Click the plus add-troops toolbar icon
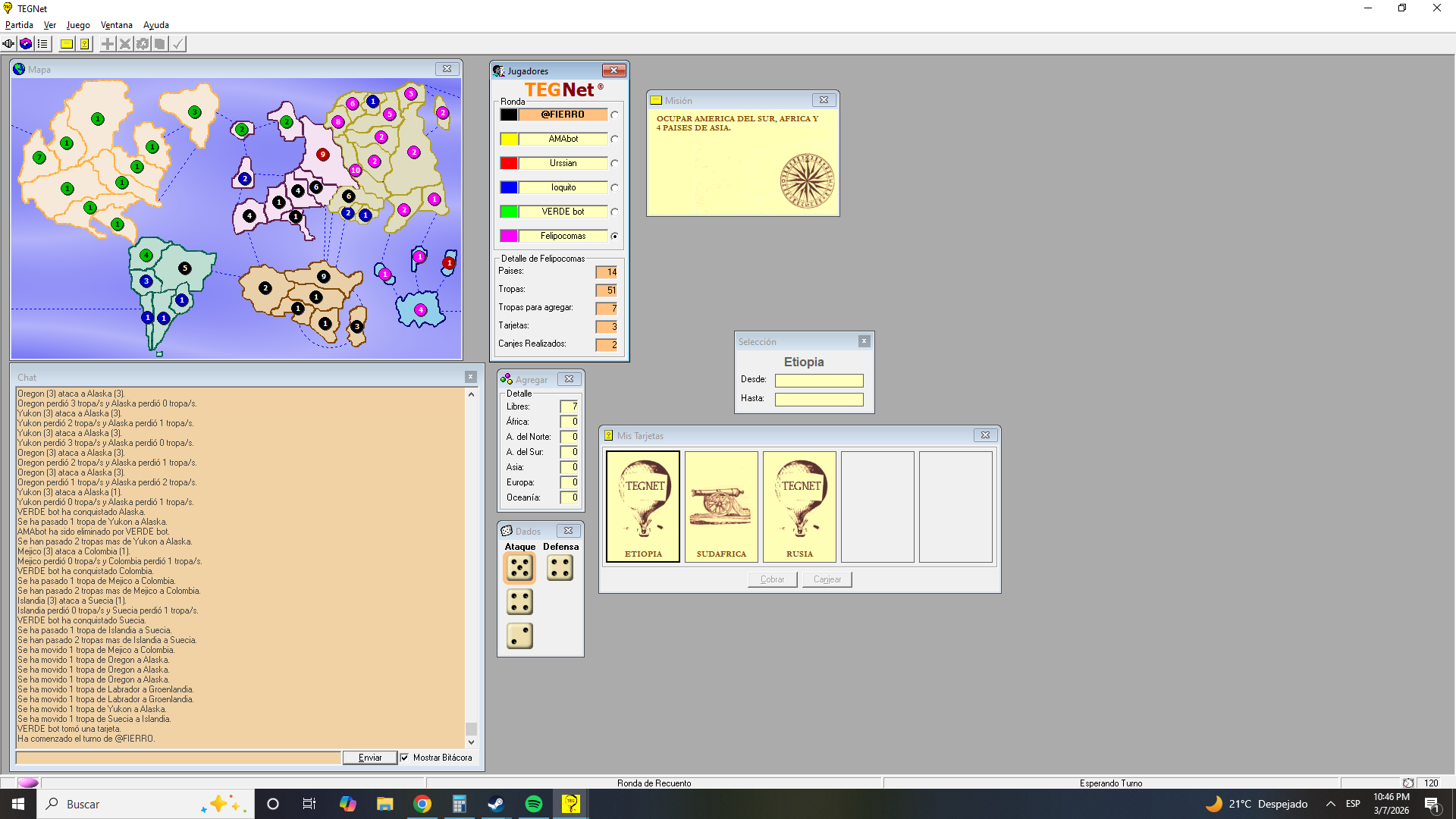 coord(108,44)
